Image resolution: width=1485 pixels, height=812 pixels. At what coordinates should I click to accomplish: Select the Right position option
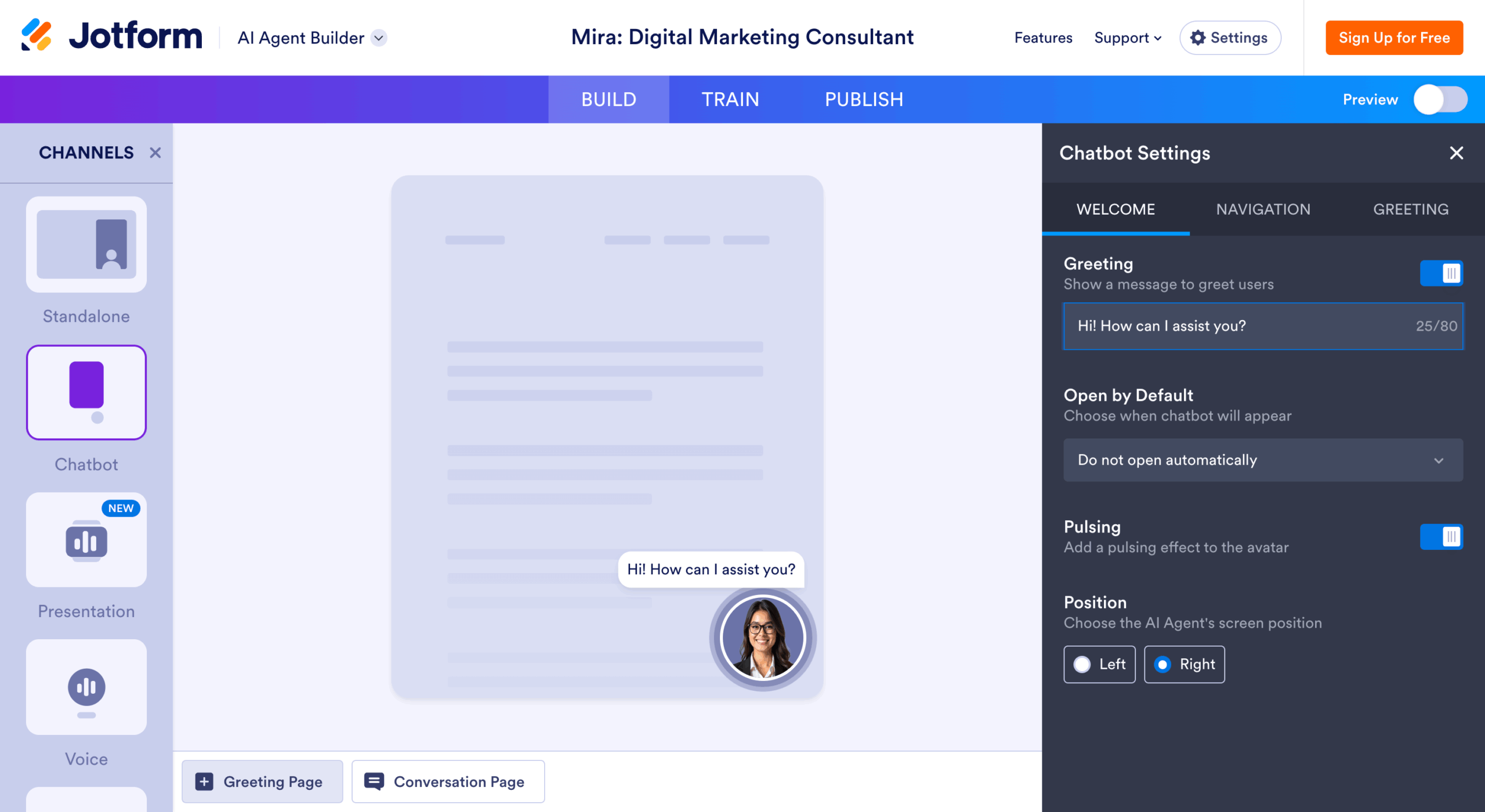tap(1184, 664)
